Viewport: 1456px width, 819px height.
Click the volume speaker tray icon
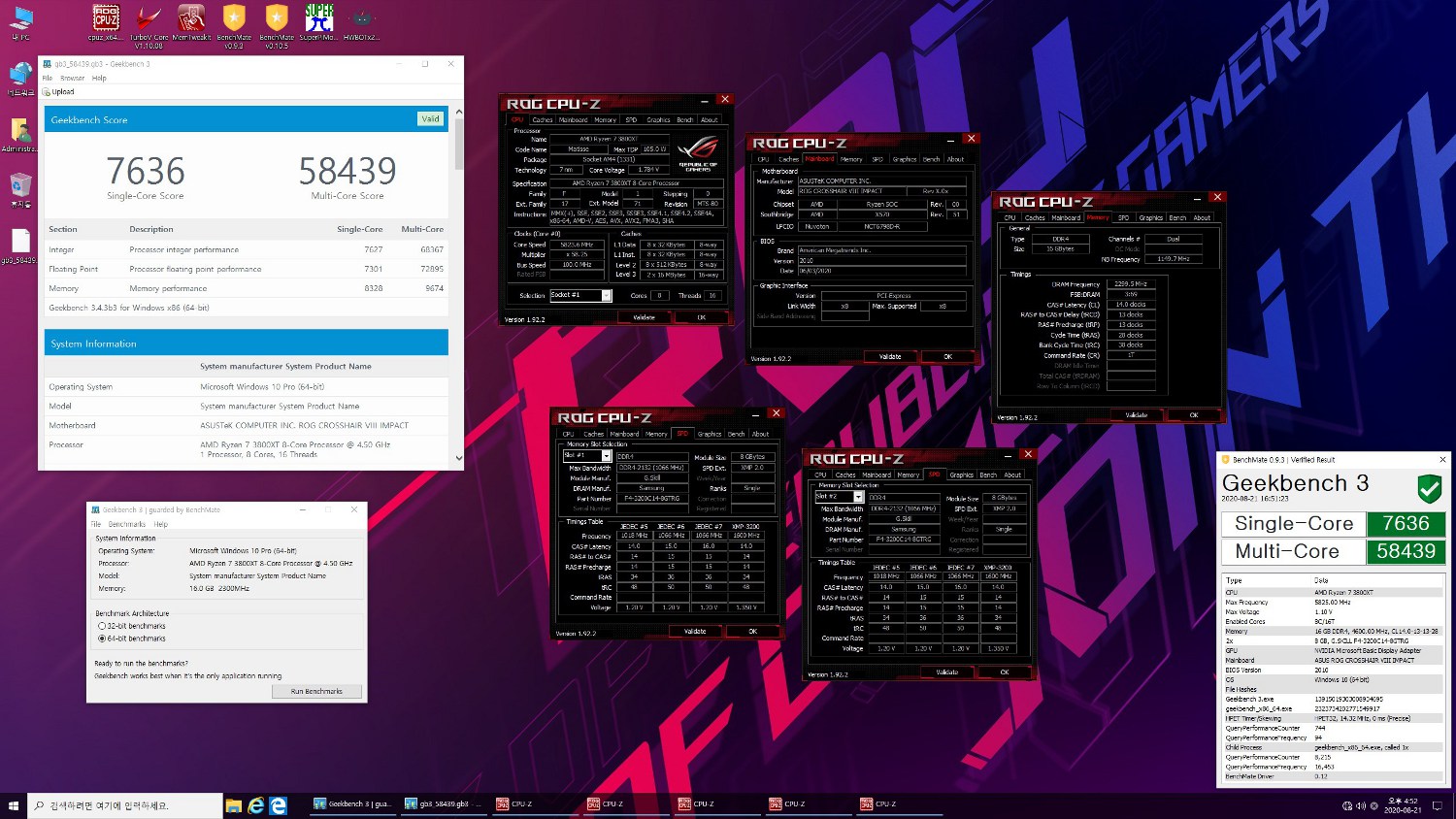(1361, 805)
